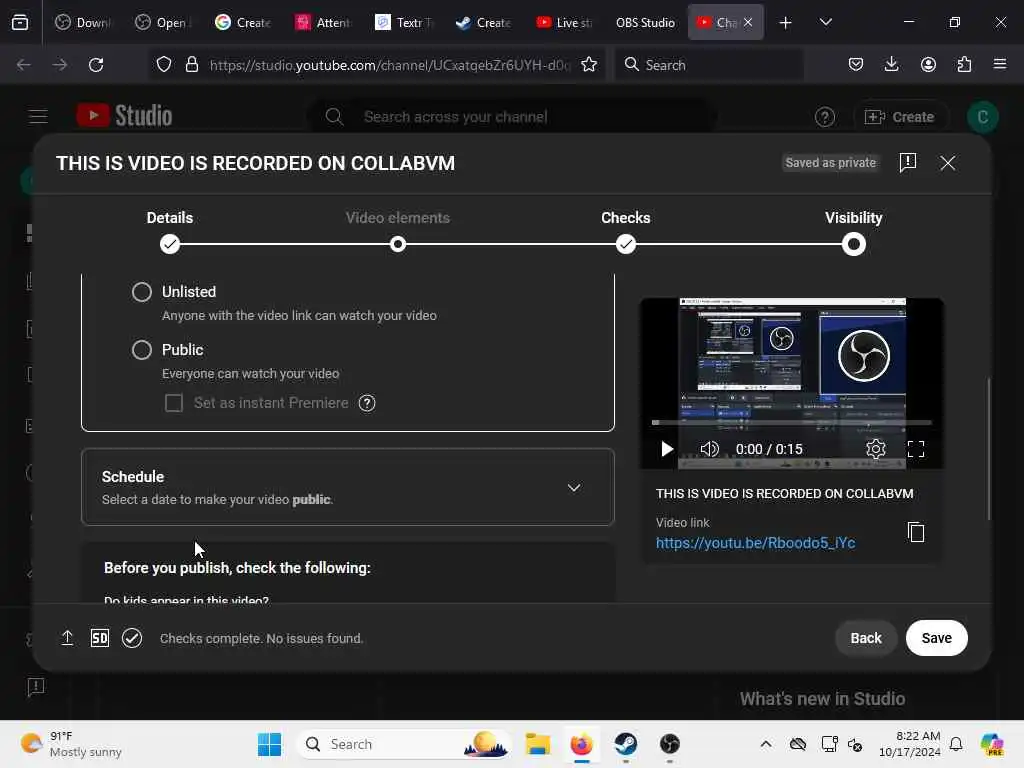Open the youtu.be video link

pyautogui.click(x=755, y=543)
